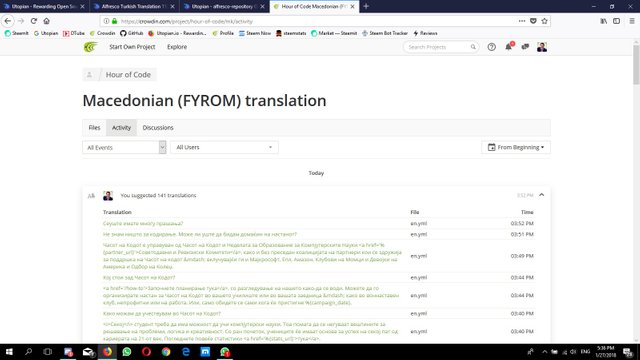The image size is (640, 360).
Task: Select the Activity tab
Action: (121, 128)
